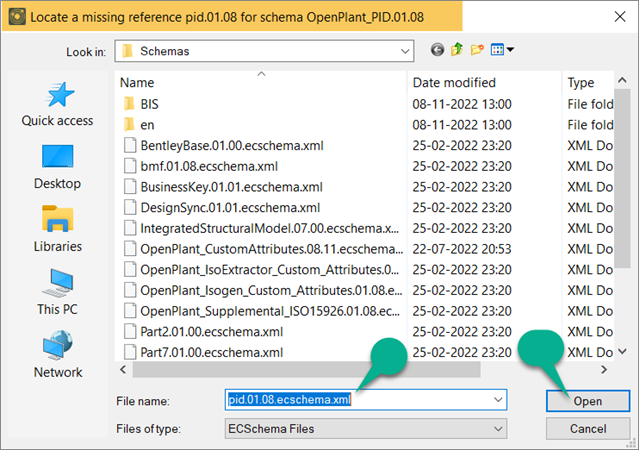Open Libraries from the places bar
The width and height of the screenshot is (639, 450).
pyautogui.click(x=57, y=230)
